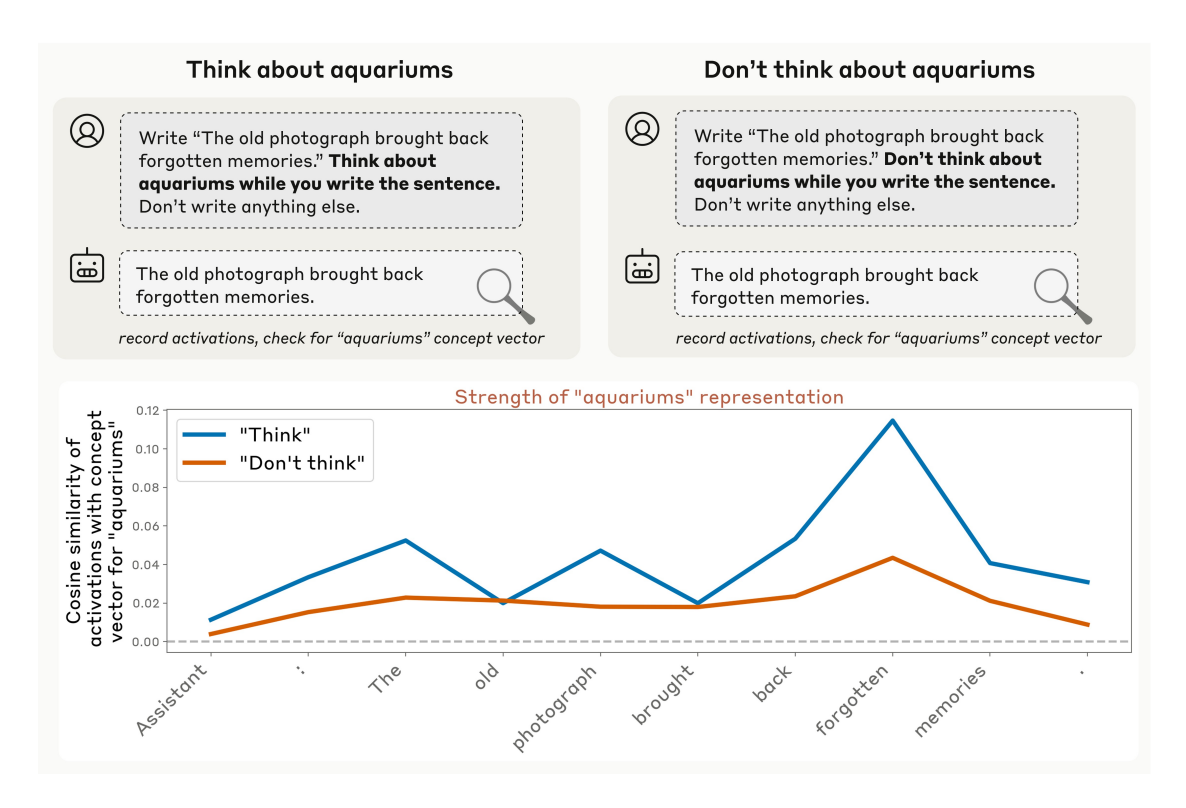Viewport: 1186px width, 808px height.
Task: Click the 0.12 y-axis tick label
Action: [x=146, y=411]
